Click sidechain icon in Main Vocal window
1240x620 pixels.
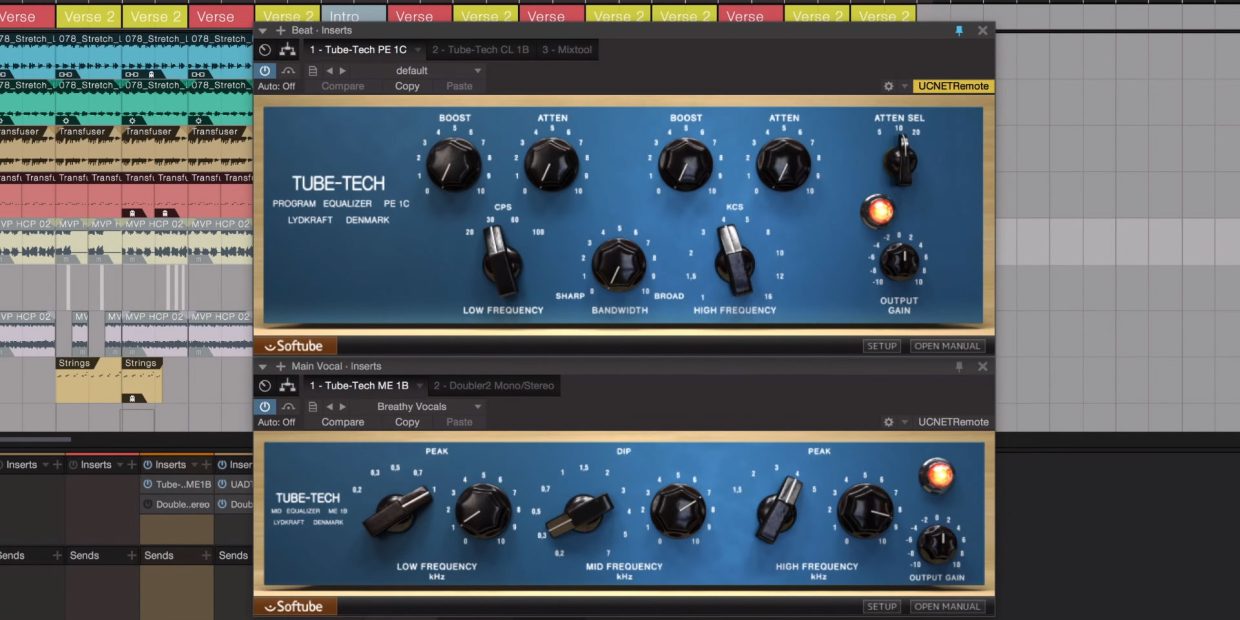click(x=289, y=407)
